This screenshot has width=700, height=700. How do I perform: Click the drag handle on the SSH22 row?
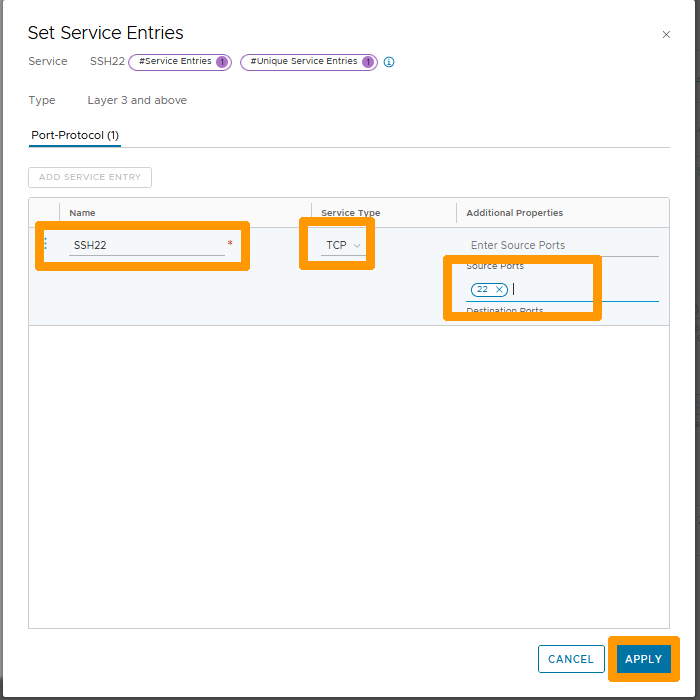[x=45, y=243]
